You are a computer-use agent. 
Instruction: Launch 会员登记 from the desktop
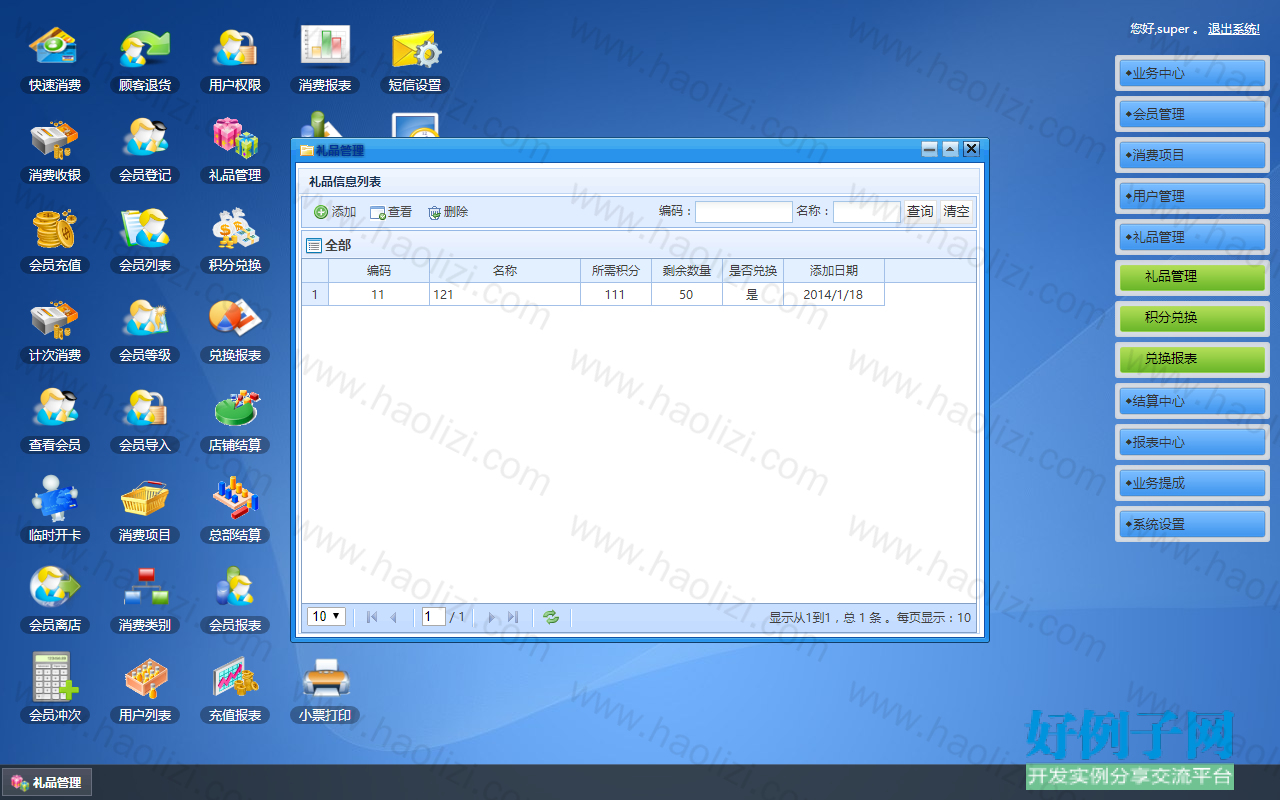pyautogui.click(x=145, y=150)
